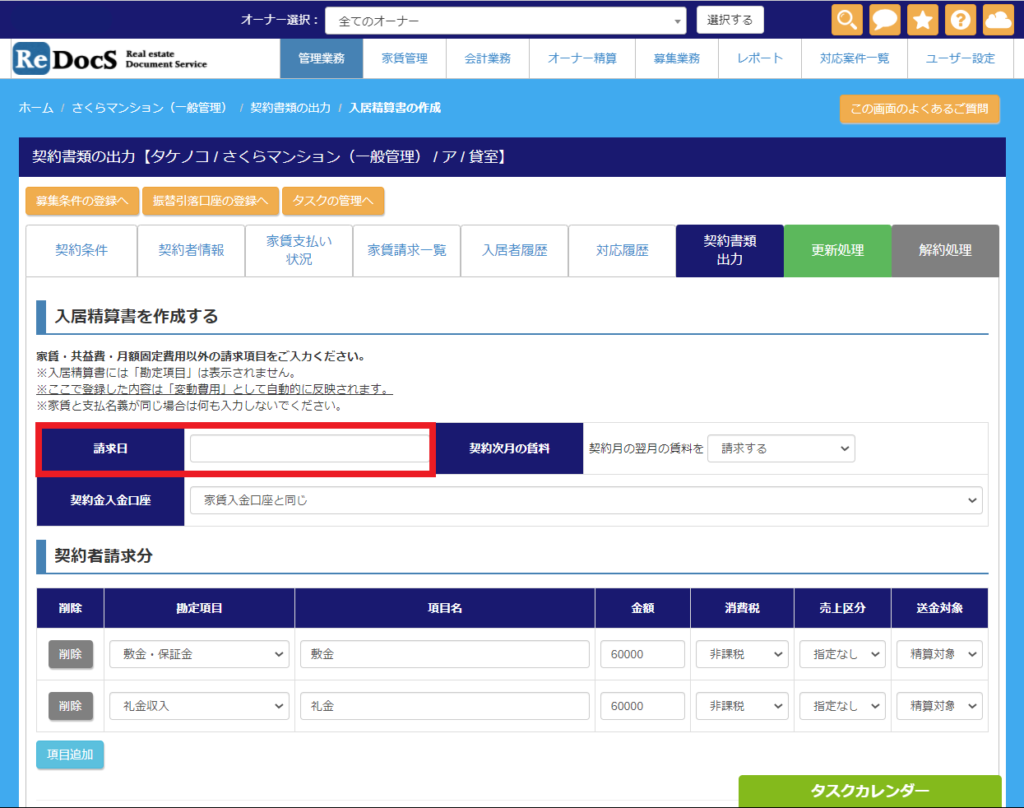Screen dimensions: 1024x808
Task: Switch to the 契約者情報 tab
Action: pos(191,250)
